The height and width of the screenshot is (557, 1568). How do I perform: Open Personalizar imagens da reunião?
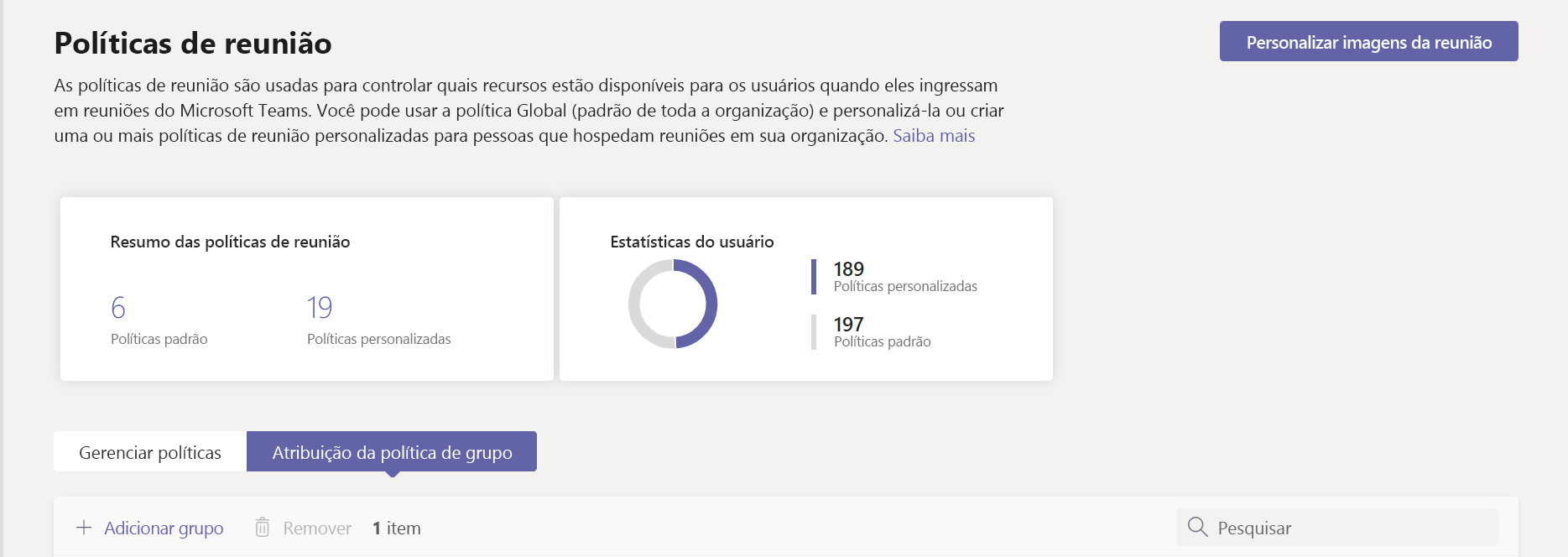point(1368,42)
